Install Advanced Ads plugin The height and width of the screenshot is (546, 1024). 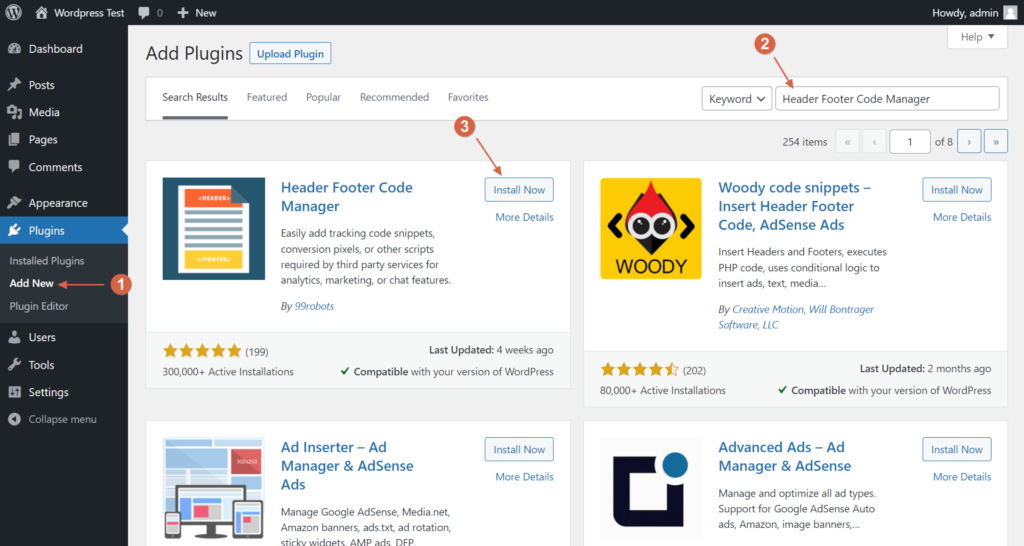coord(956,449)
